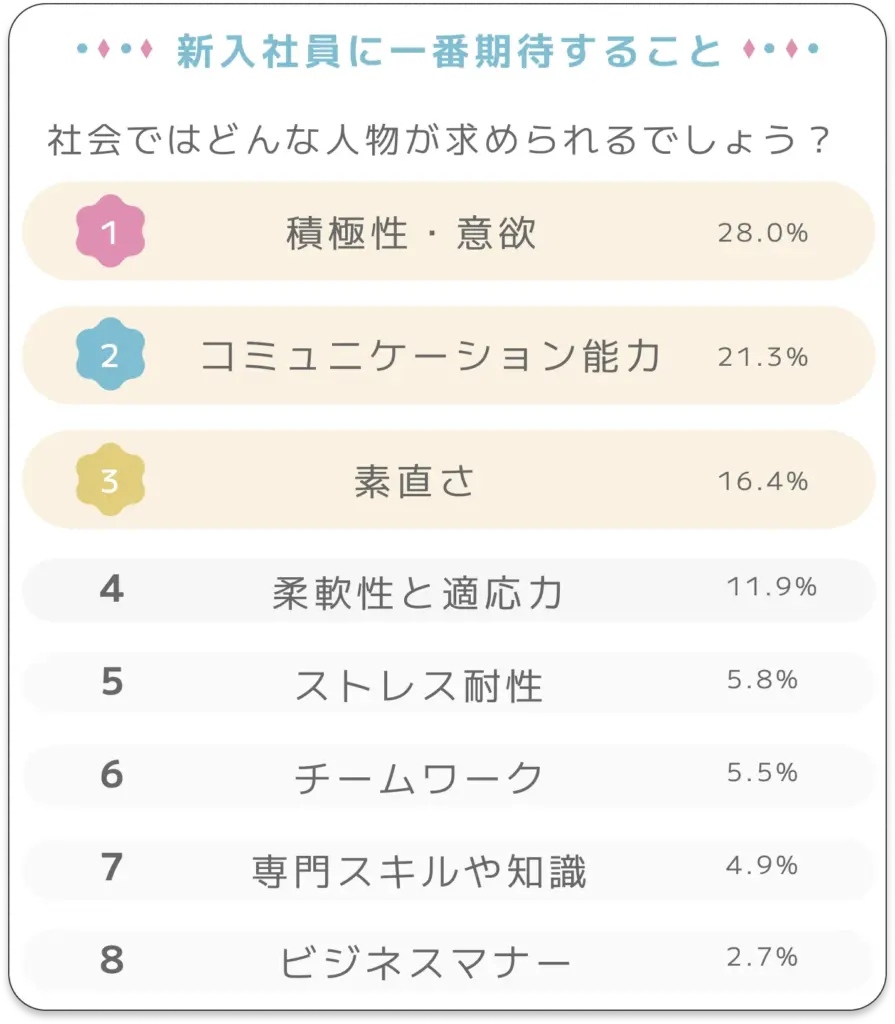Click the subtitle 社会ではどんな人物が求められるでしょう？
This screenshot has width=895, height=1024.
[440, 141]
